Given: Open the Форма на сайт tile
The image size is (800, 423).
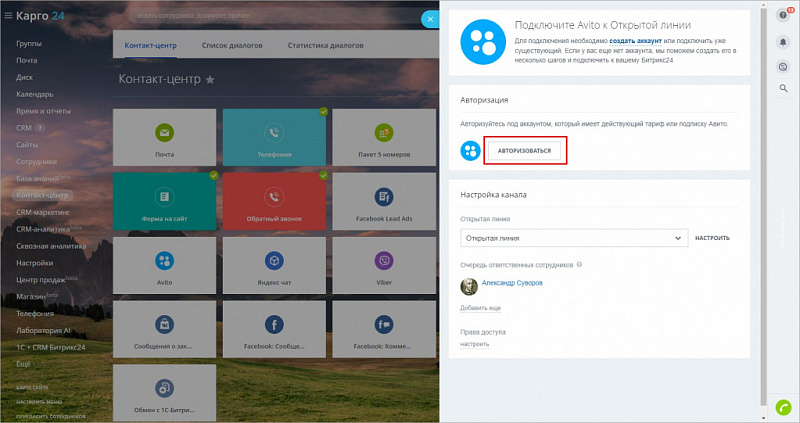Looking at the screenshot, I should coord(164,201).
